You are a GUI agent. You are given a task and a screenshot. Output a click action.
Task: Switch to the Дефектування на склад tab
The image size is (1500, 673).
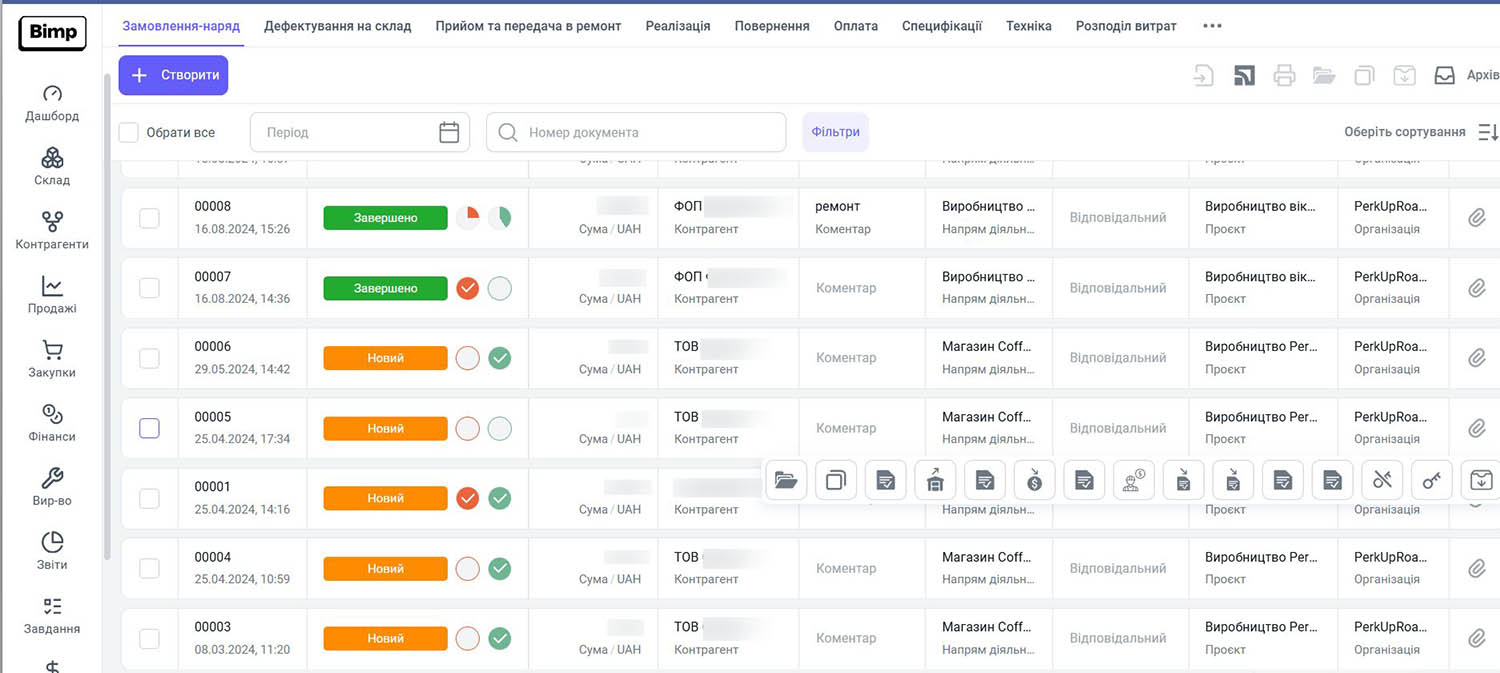pos(337,26)
